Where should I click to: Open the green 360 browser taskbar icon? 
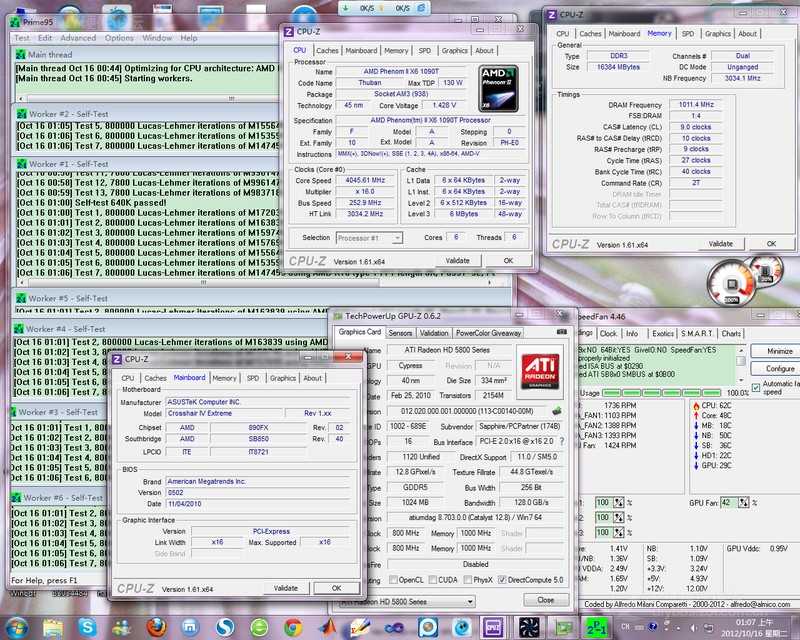click(x=259, y=627)
